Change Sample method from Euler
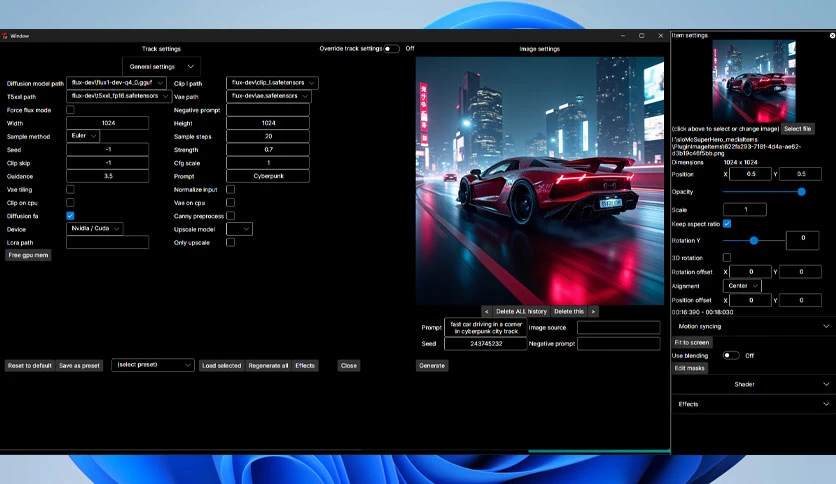The width and height of the screenshot is (836, 484). (x=83, y=136)
